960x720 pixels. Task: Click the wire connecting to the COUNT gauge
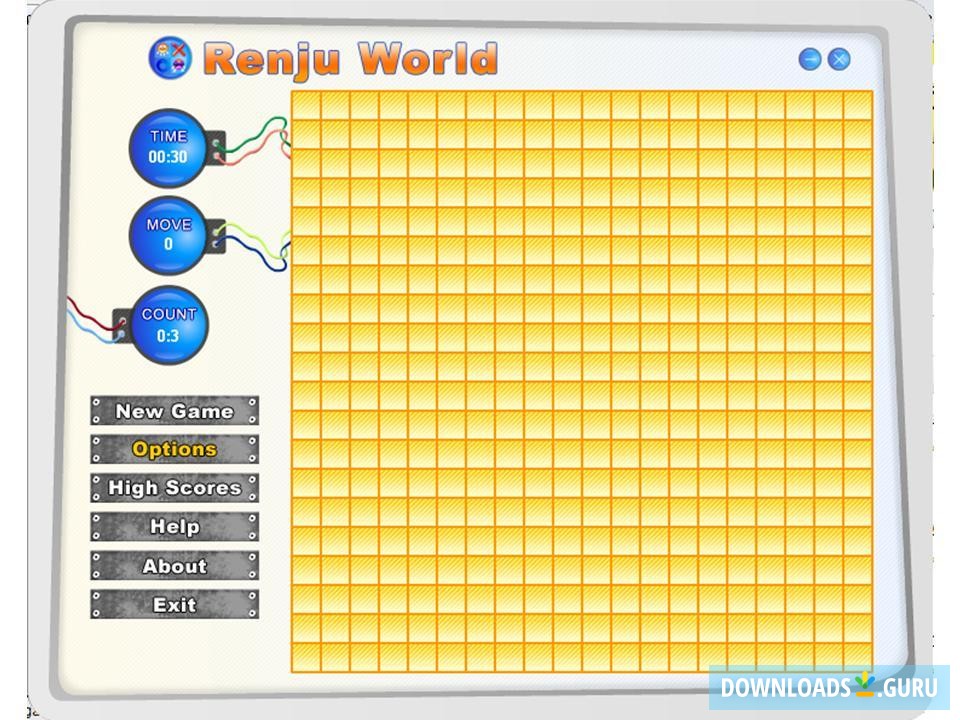tap(90, 315)
